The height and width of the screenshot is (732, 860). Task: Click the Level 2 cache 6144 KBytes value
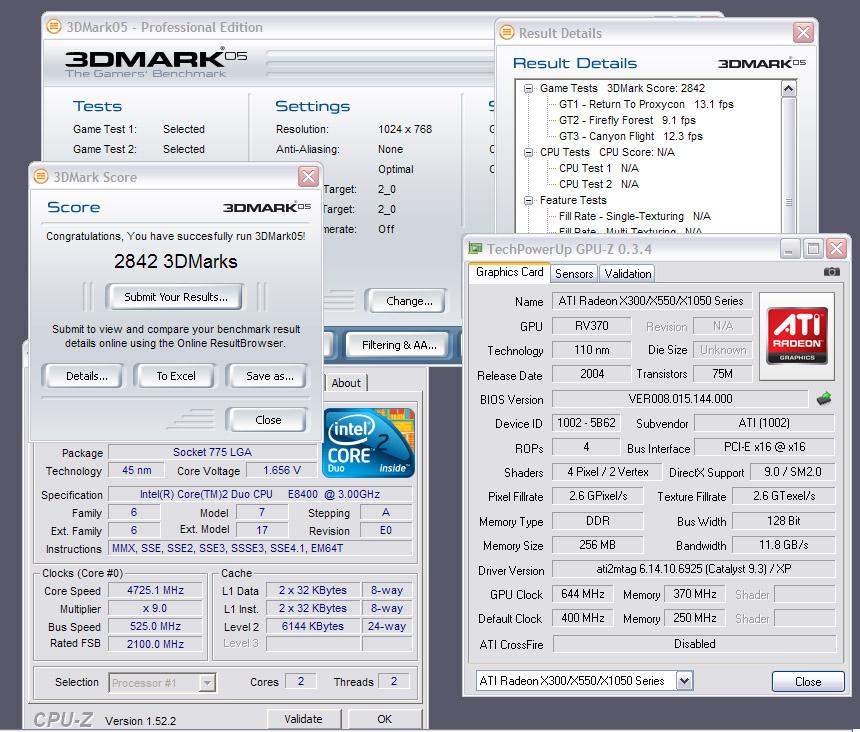coord(313,626)
